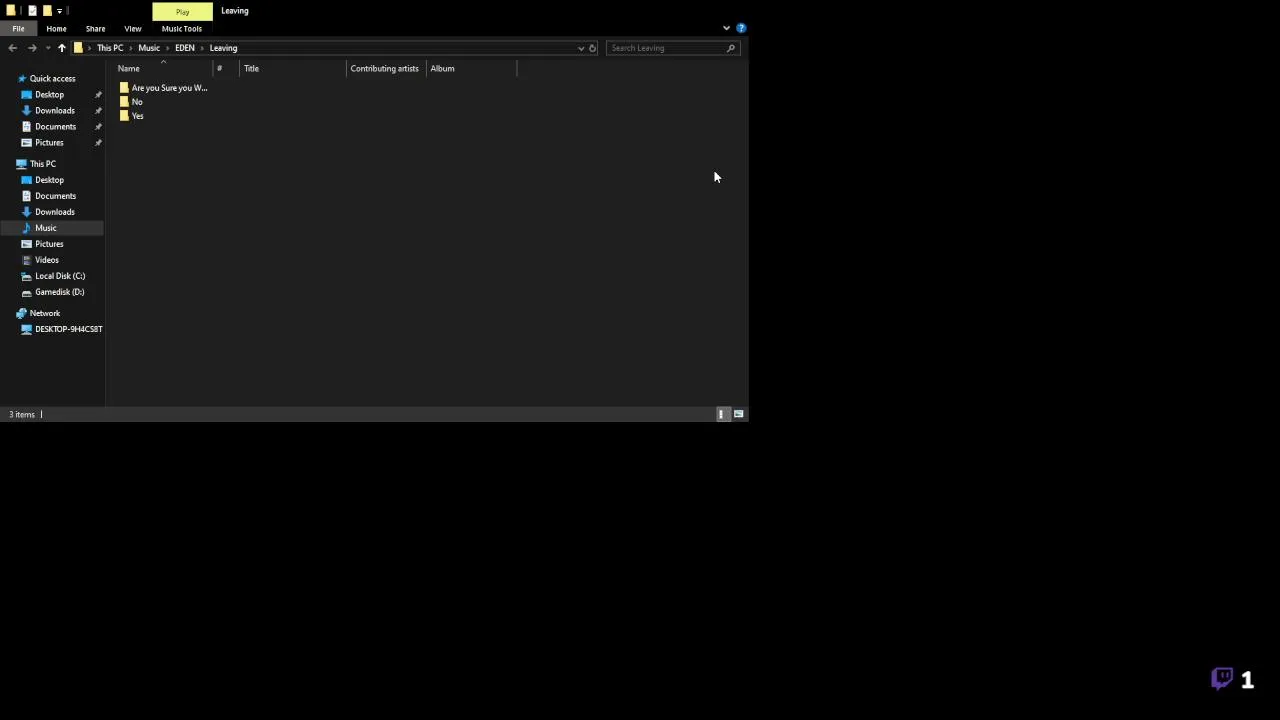Image resolution: width=1280 pixels, height=720 pixels.
Task: Select the Play contextual tab
Action: pyautogui.click(x=182, y=11)
